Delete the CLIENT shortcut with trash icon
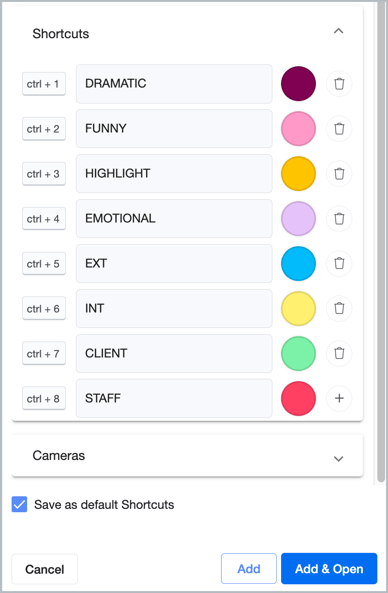Viewport: 388px width, 593px height. pos(339,353)
